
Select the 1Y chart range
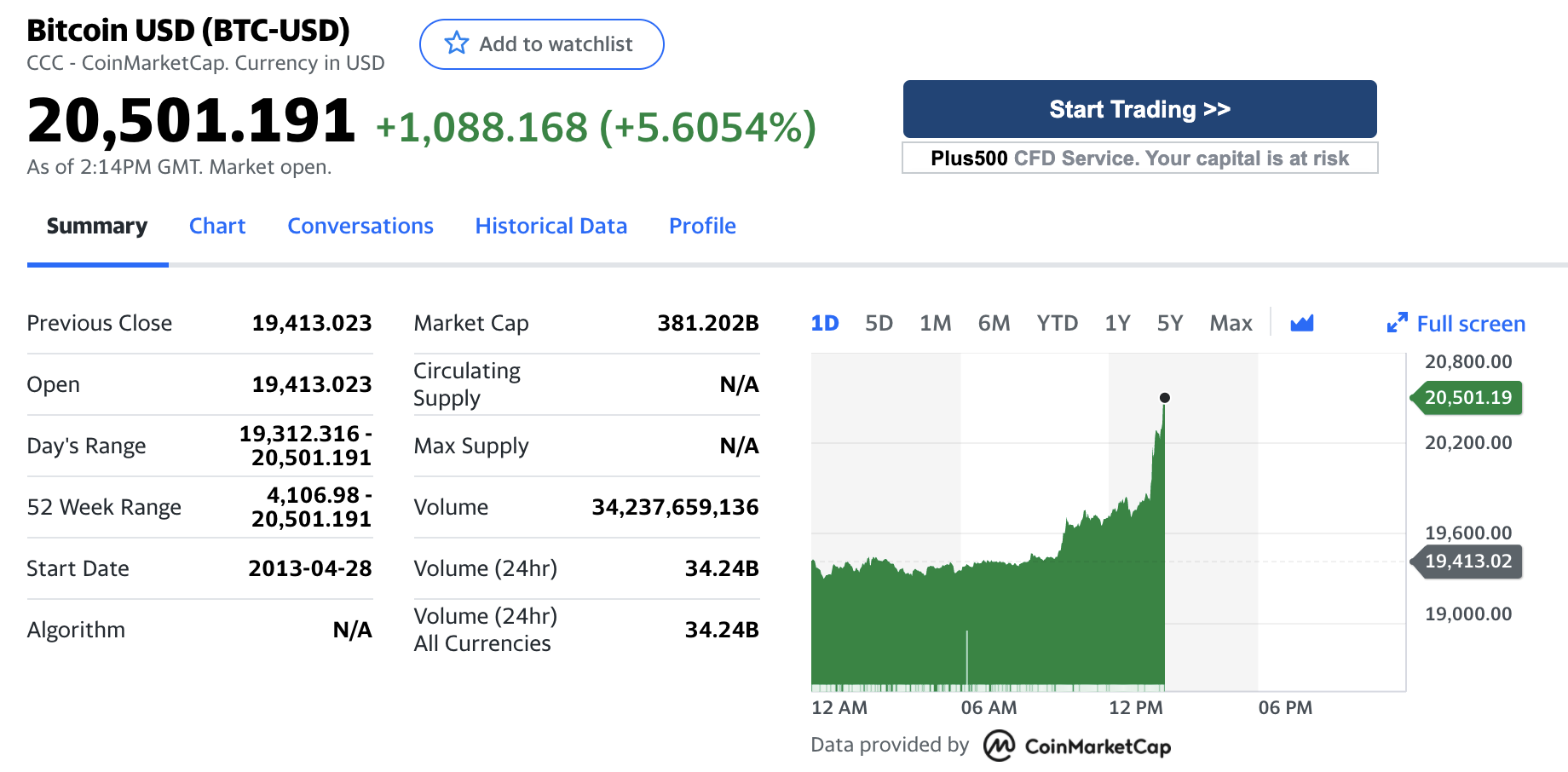point(1117,323)
